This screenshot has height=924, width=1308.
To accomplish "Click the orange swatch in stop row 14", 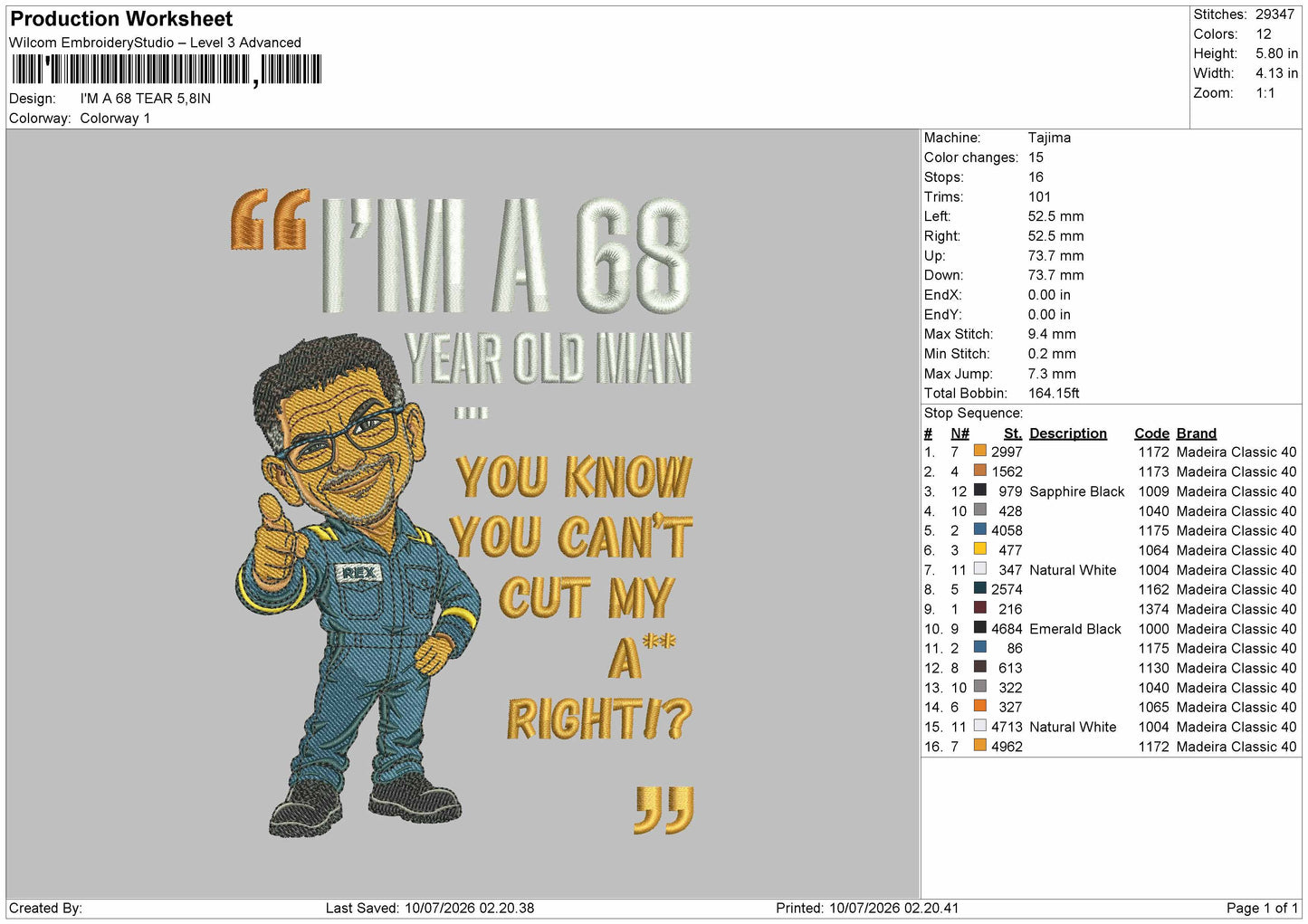I will click(979, 706).
